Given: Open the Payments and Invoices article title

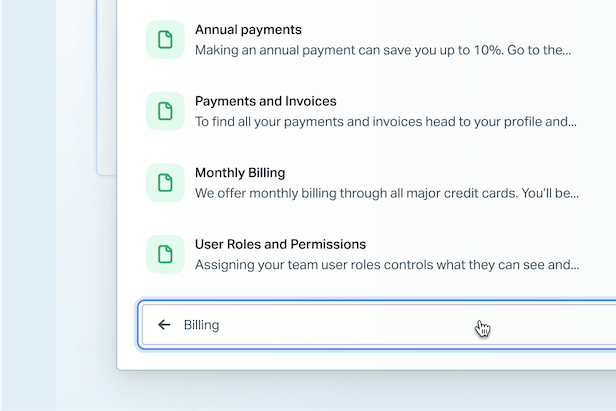Looking at the screenshot, I should 266,101.
